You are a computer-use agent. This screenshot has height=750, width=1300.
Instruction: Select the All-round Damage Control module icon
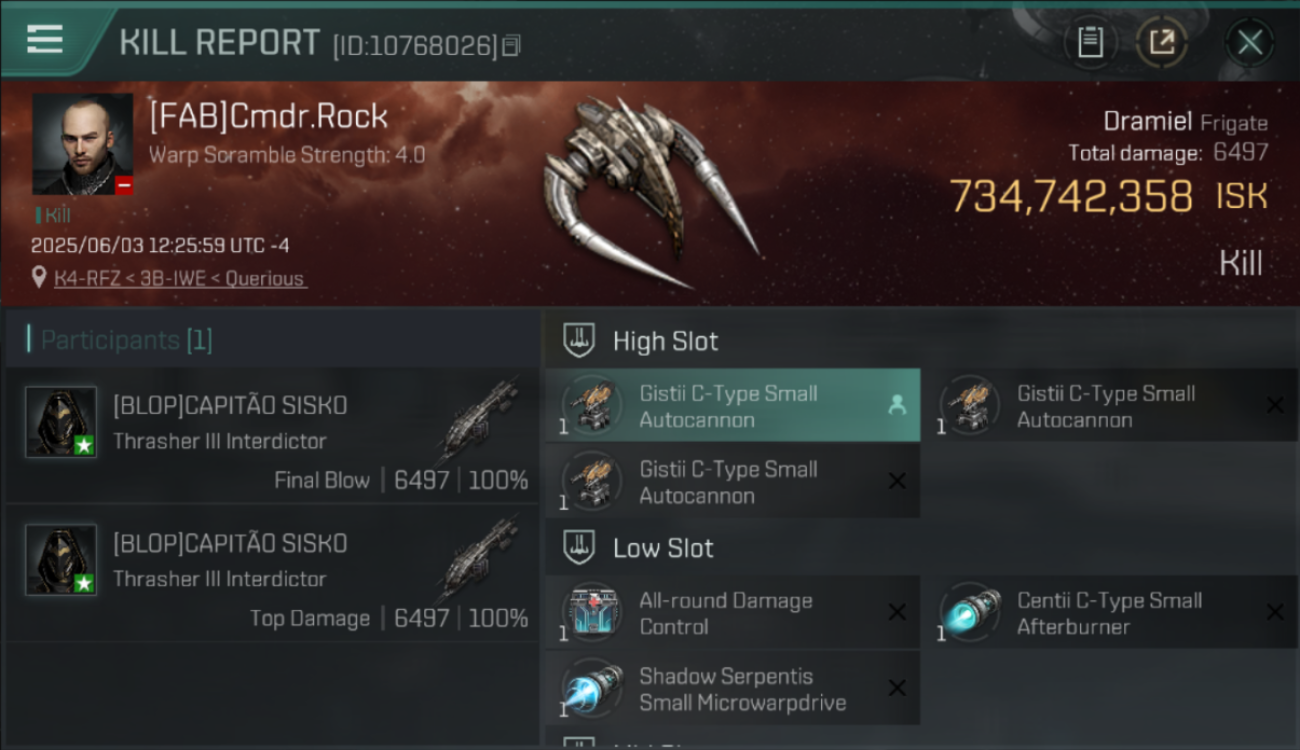591,613
